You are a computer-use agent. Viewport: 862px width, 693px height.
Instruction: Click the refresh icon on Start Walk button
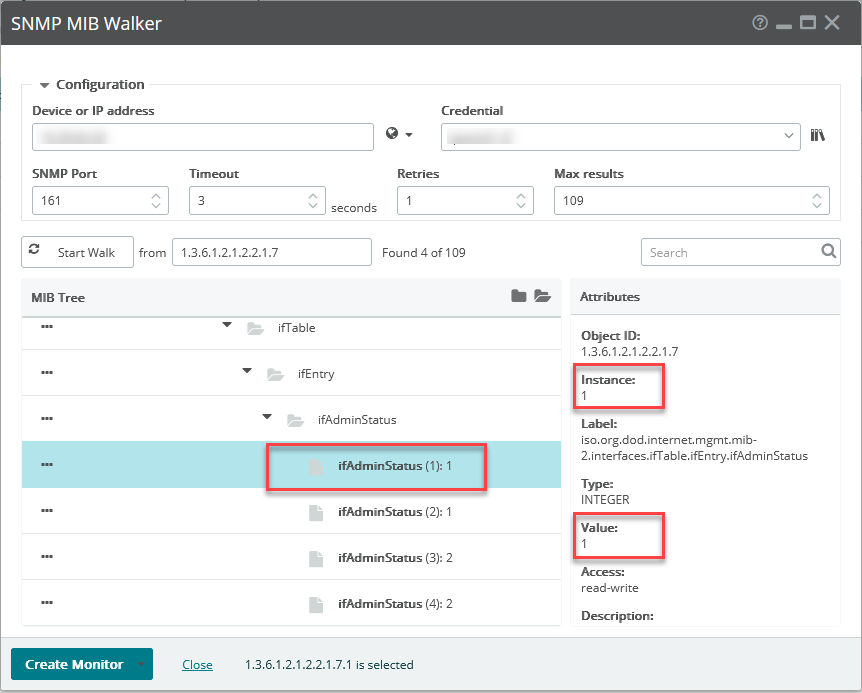click(x=36, y=251)
